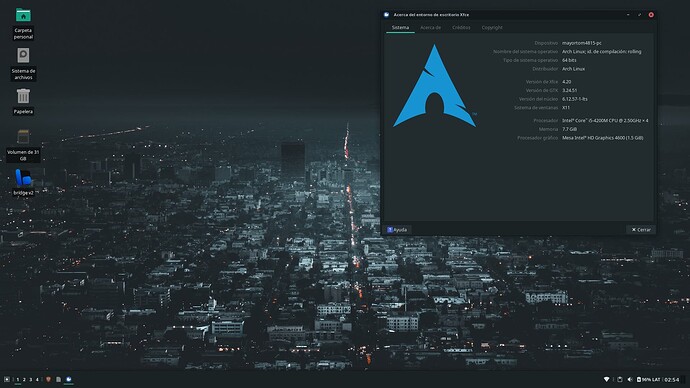Image resolution: width=690 pixels, height=388 pixels.
Task: Click the window menu icon of the Xfce dialog
Action: (386, 15)
